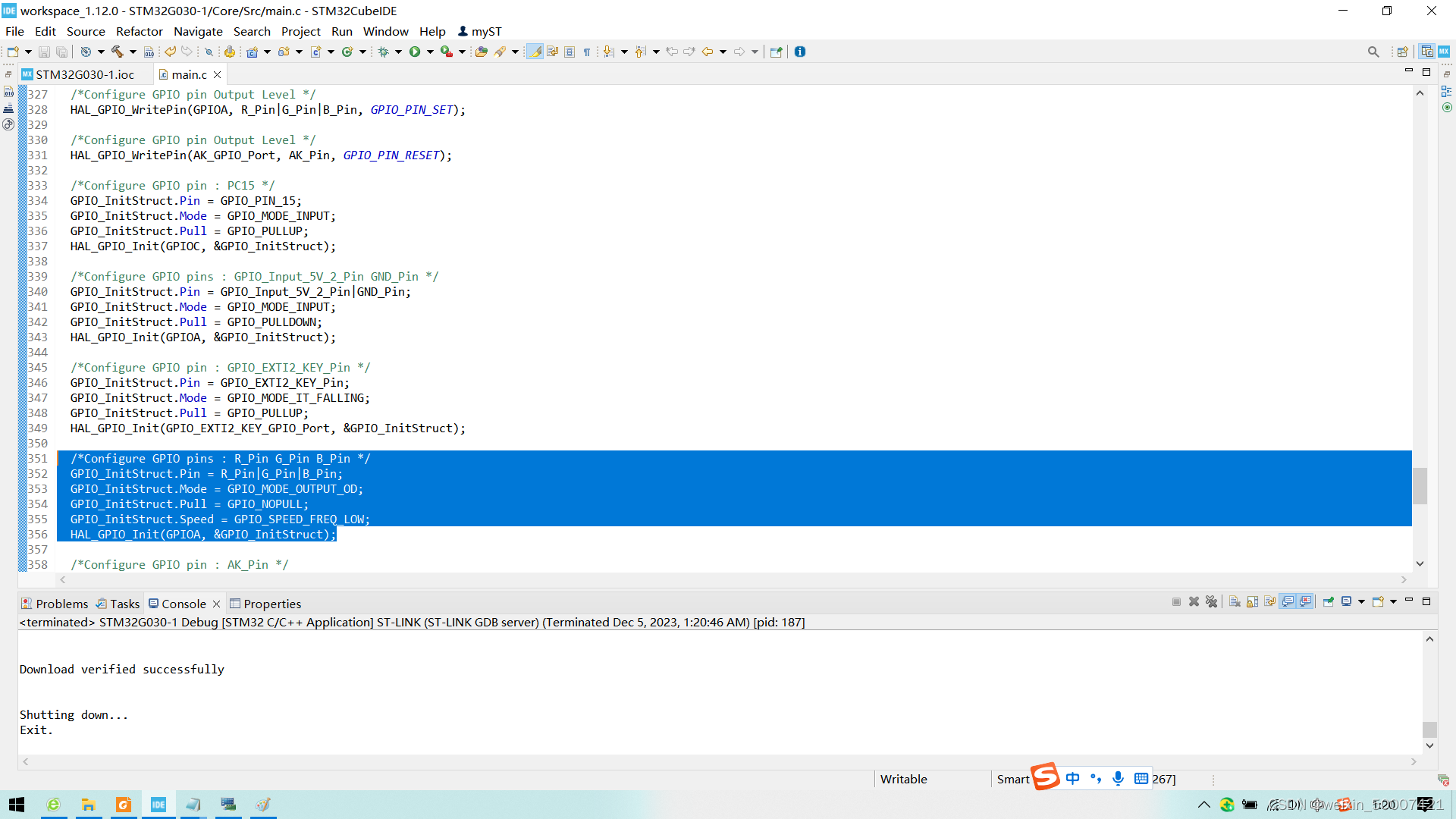This screenshot has height=819, width=1456.
Task: Click the magnifier search icon at right
Action: point(1373,52)
